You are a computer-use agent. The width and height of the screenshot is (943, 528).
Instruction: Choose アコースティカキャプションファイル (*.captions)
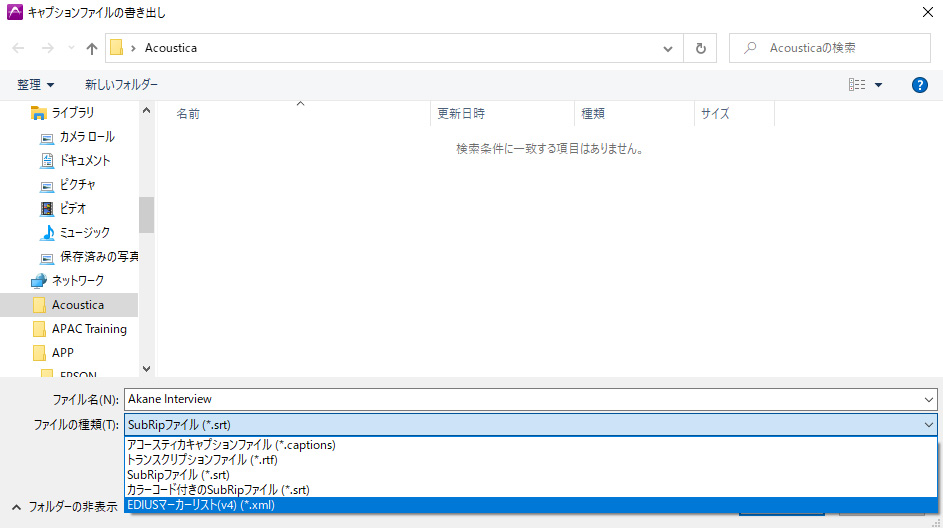tap(530, 445)
